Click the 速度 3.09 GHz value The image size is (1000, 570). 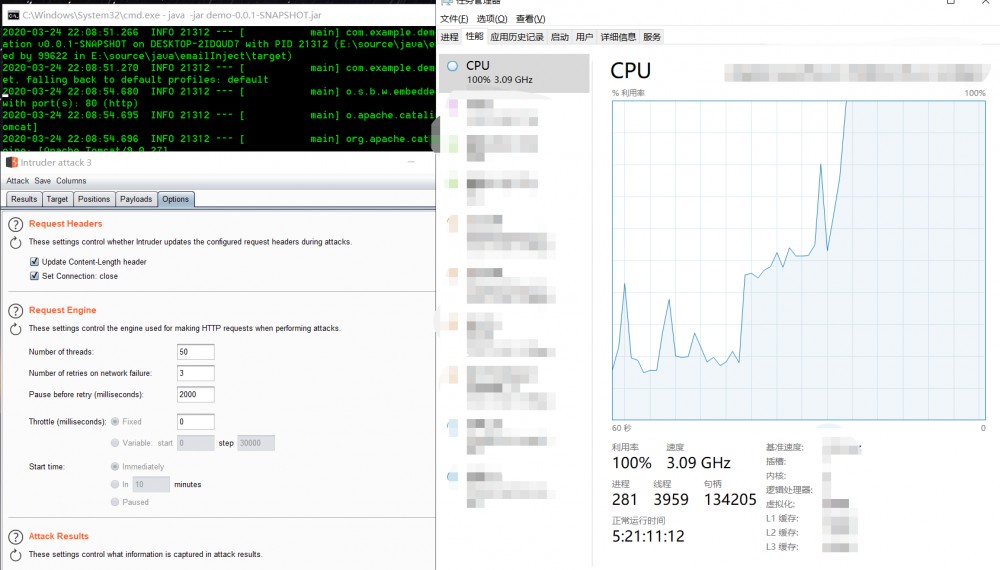coord(698,463)
